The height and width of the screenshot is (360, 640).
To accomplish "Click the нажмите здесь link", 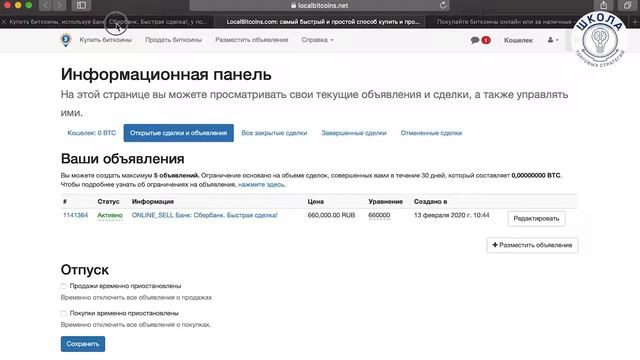I will tap(262, 184).
